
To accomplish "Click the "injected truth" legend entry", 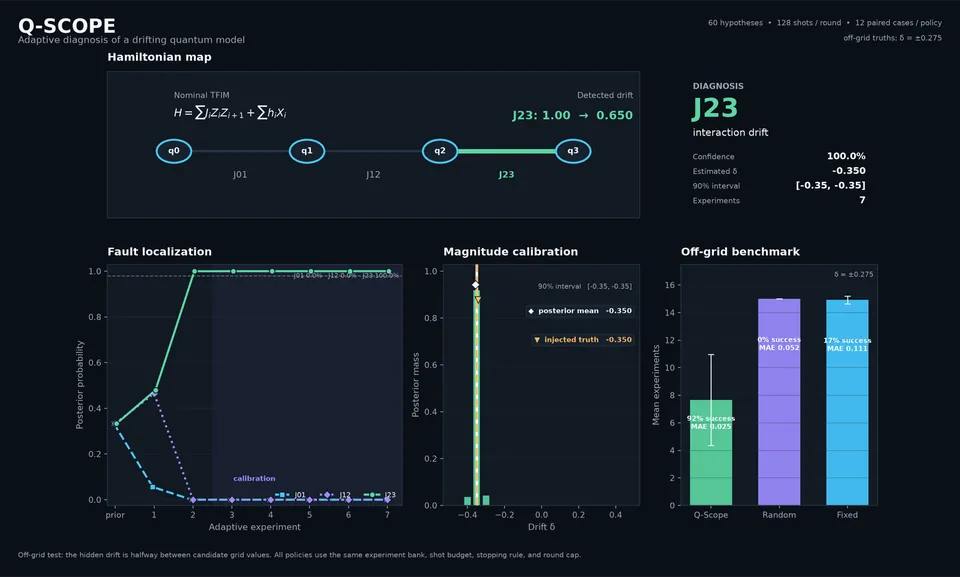I will pyautogui.click(x=582, y=340).
